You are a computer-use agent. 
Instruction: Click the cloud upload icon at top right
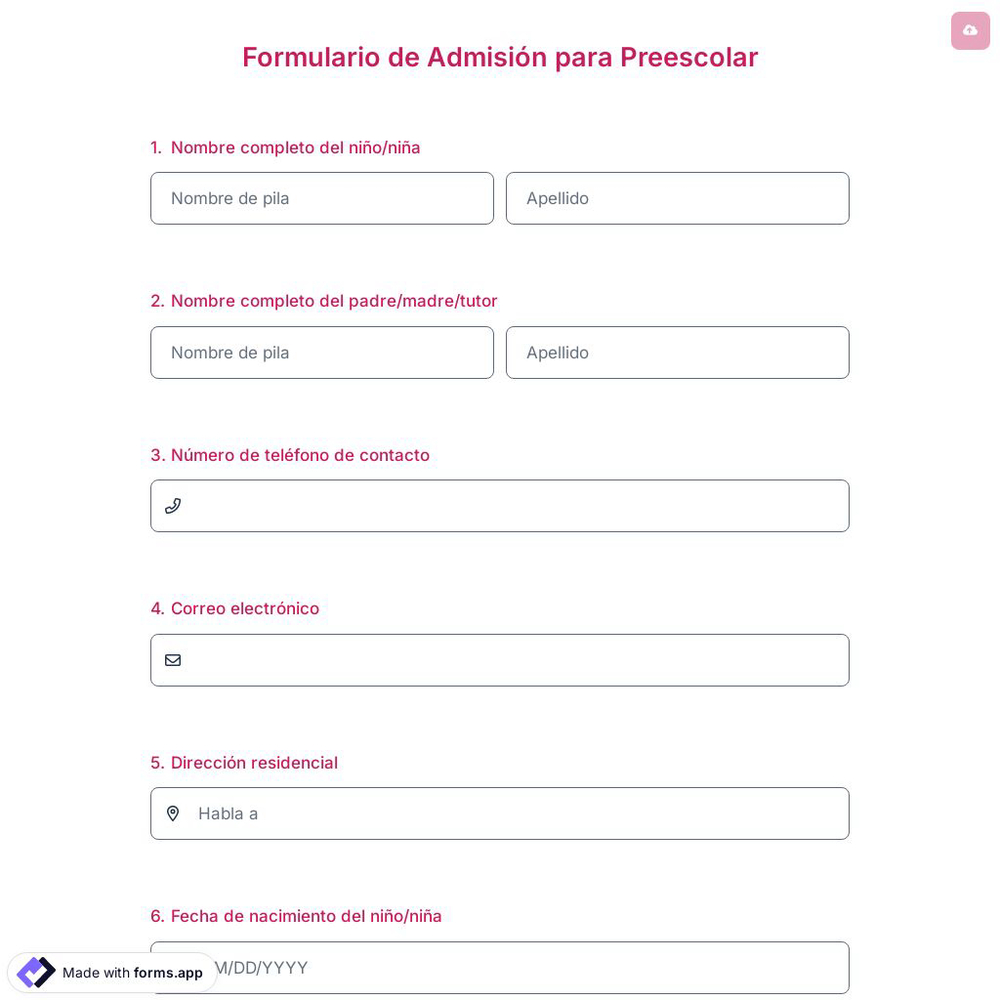pyautogui.click(x=970, y=30)
